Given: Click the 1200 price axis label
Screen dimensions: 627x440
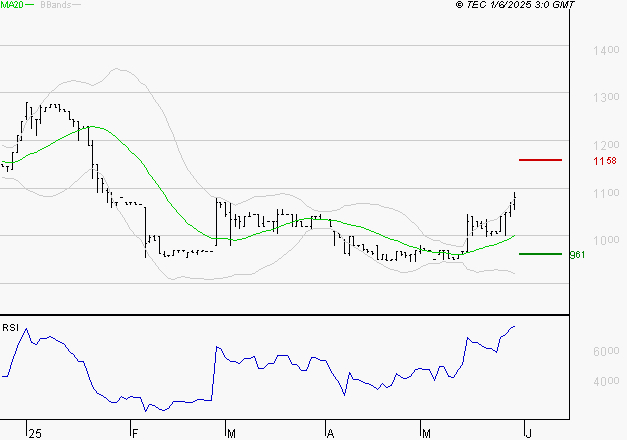Looking at the screenshot, I should (603, 145).
